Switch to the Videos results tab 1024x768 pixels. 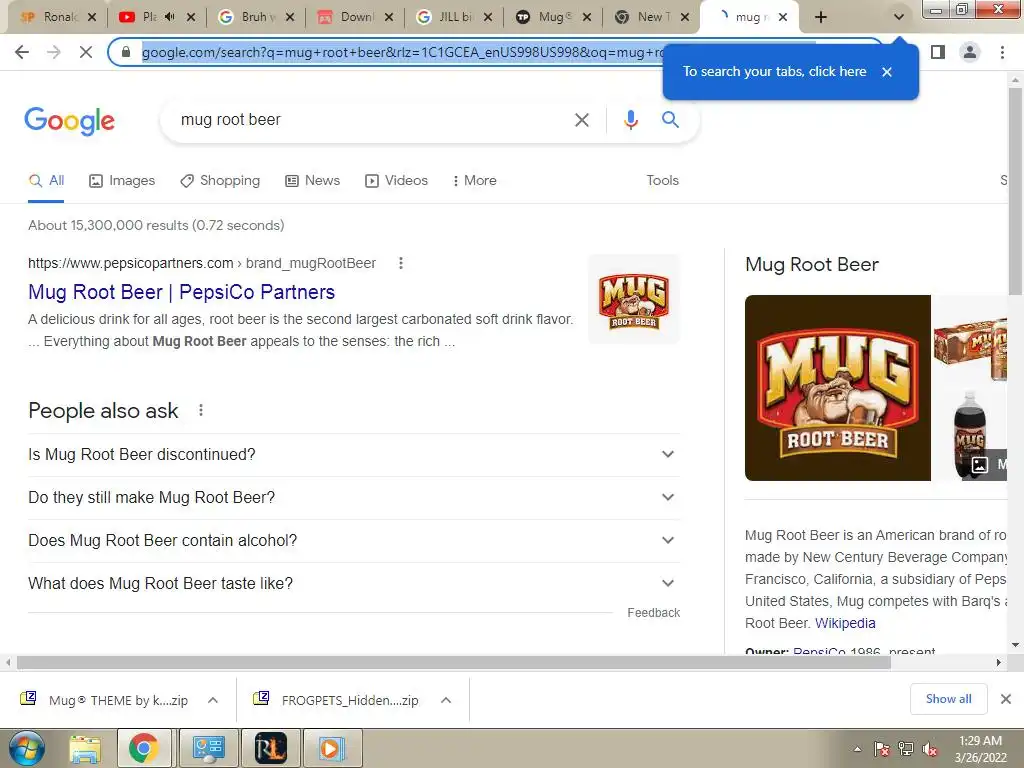[x=396, y=181]
